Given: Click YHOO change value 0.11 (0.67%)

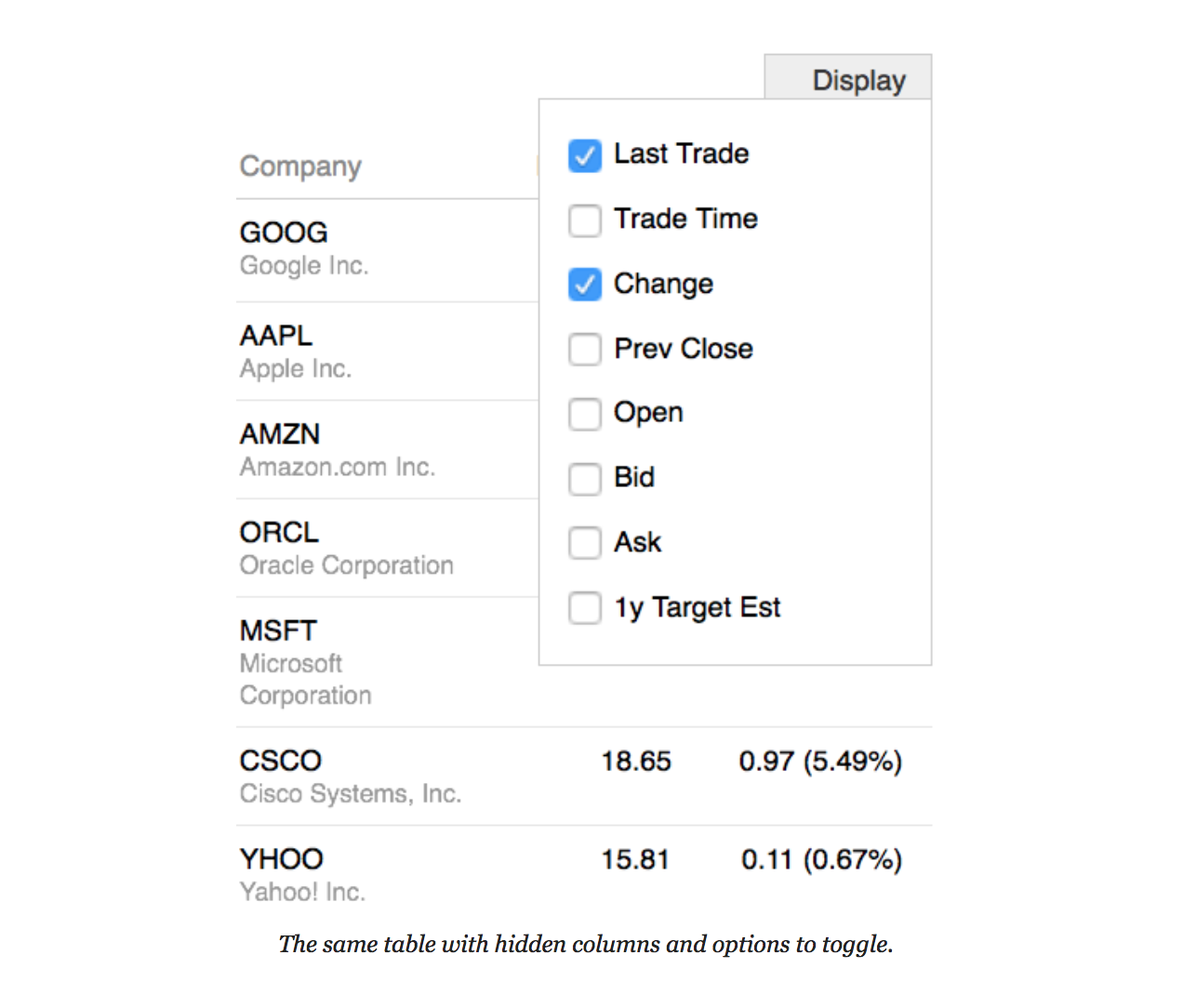Looking at the screenshot, I should [821, 860].
